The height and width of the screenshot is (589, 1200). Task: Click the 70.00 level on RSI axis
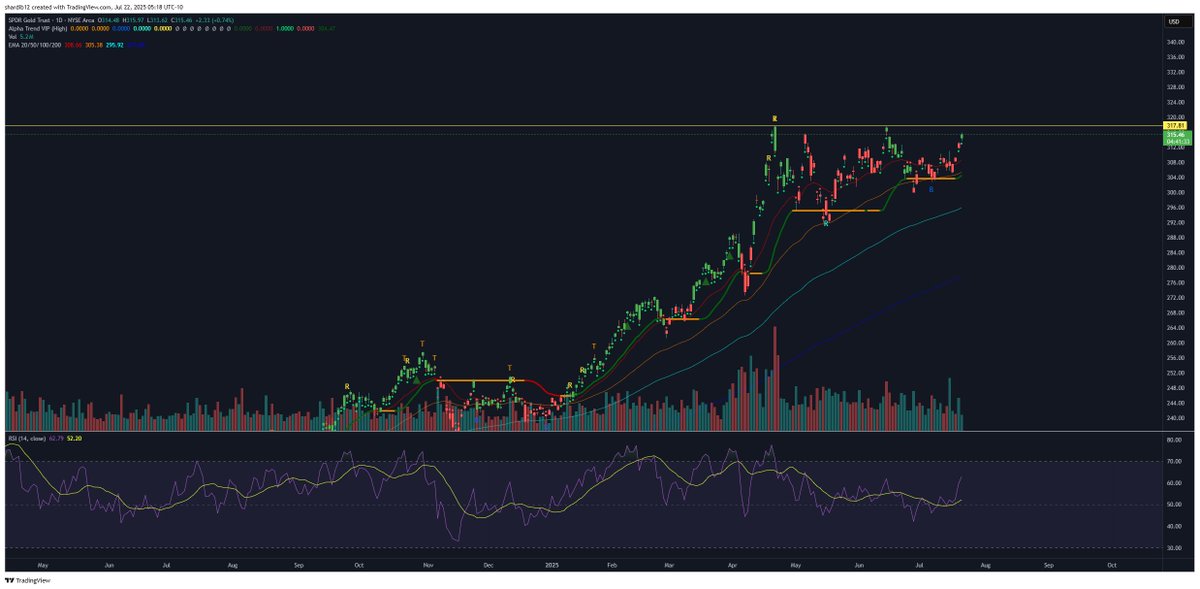point(1176,461)
